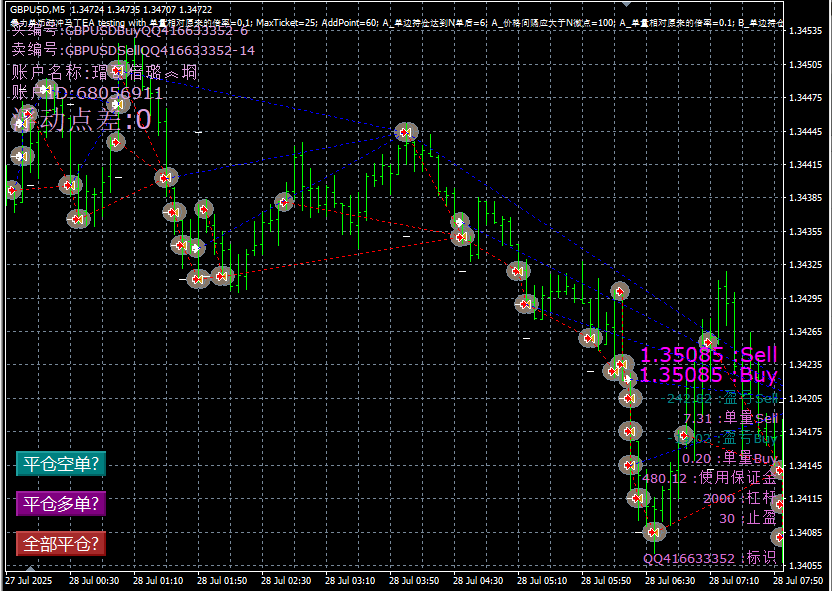Click the trade arrow at the 04:30 pullback
Image resolution: width=832 pixels, height=591 pixels.
pos(461,237)
